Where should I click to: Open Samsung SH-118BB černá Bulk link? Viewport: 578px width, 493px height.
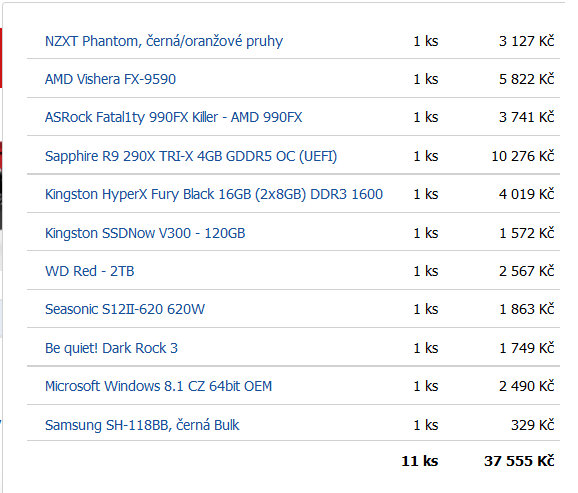(142, 425)
